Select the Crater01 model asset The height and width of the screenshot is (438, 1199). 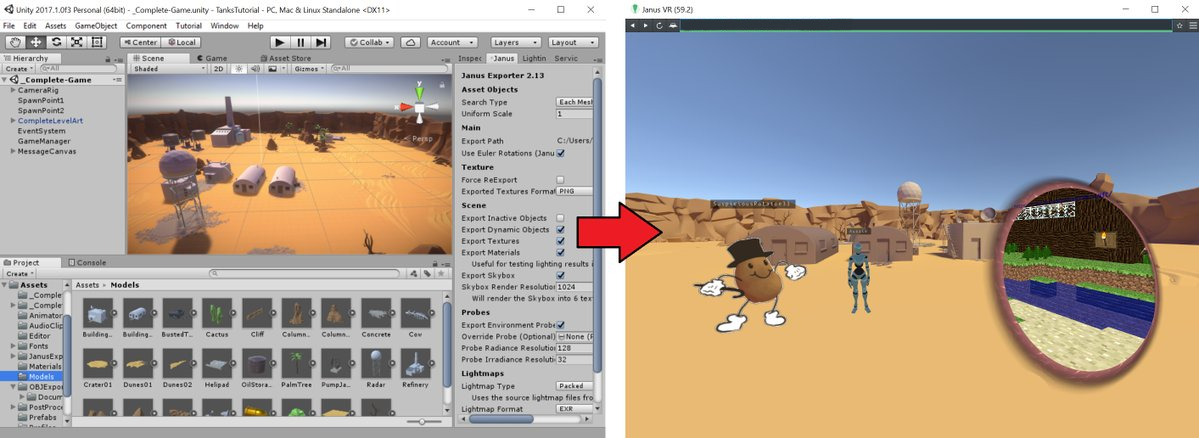click(97, 364)
